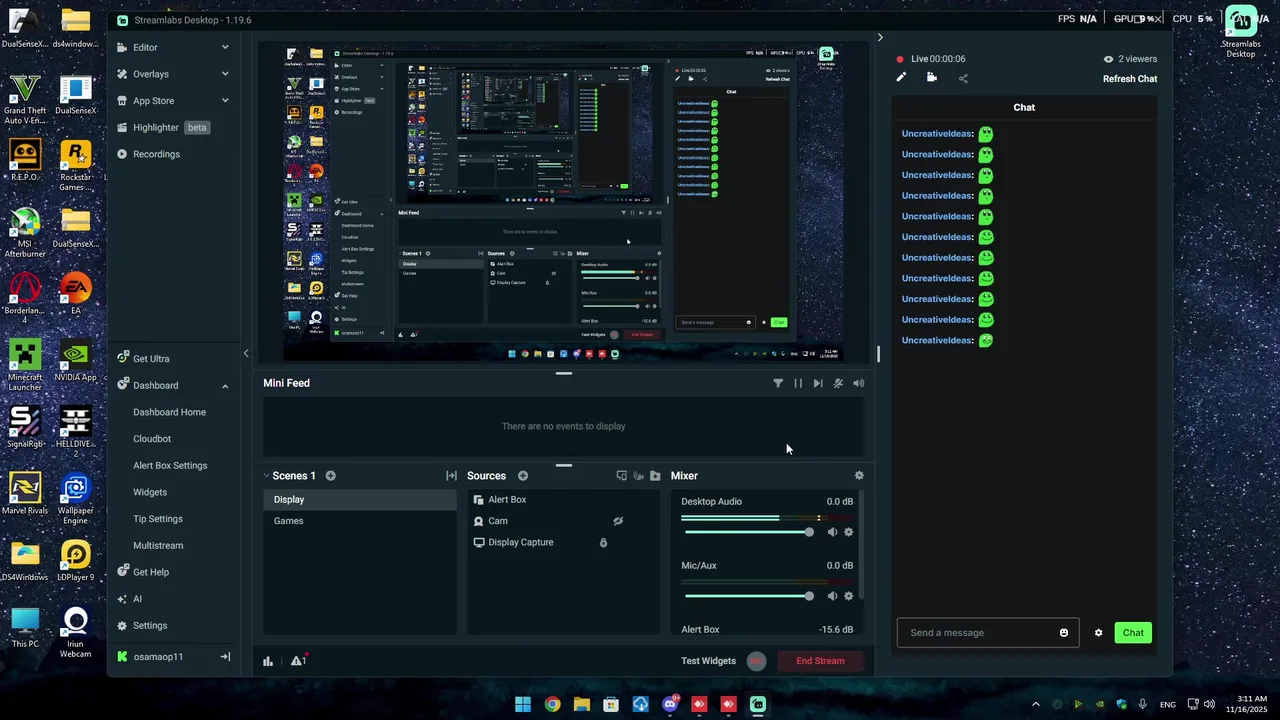The width and height of the screenshot is (1280, 720).
Task: Open Mixer advanced audio settings gear
Action: point(858,476)
